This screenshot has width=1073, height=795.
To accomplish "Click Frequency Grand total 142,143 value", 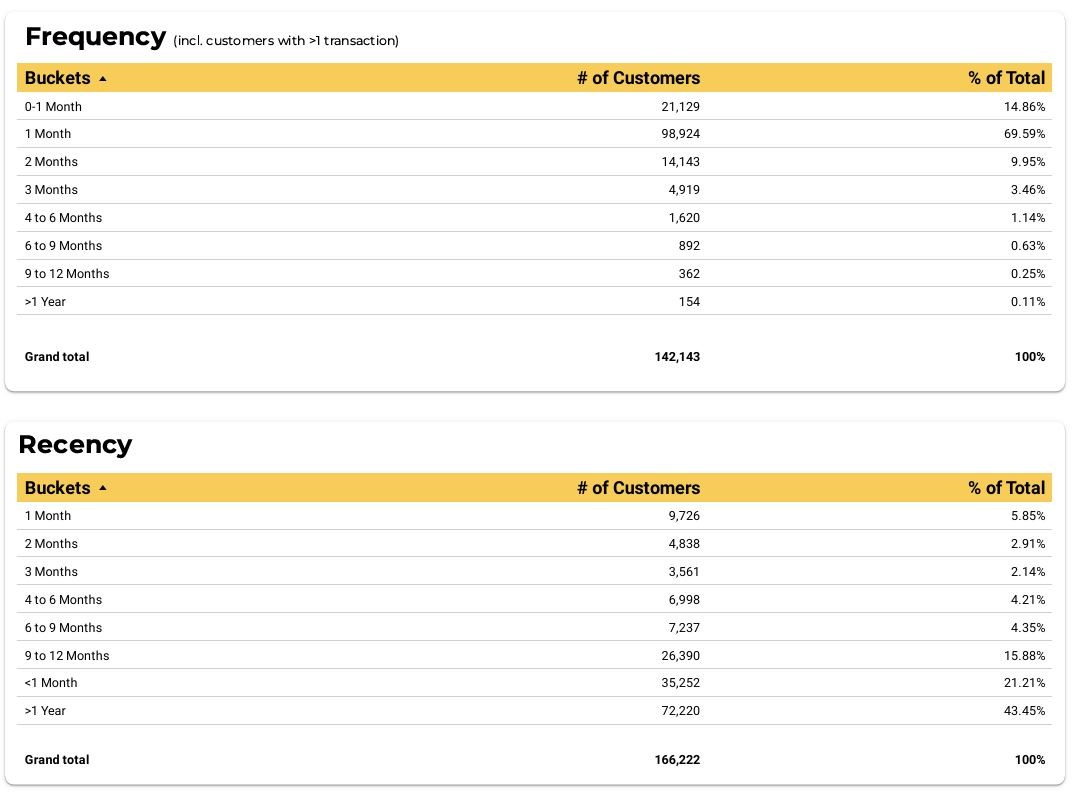I will pos(677,357).
